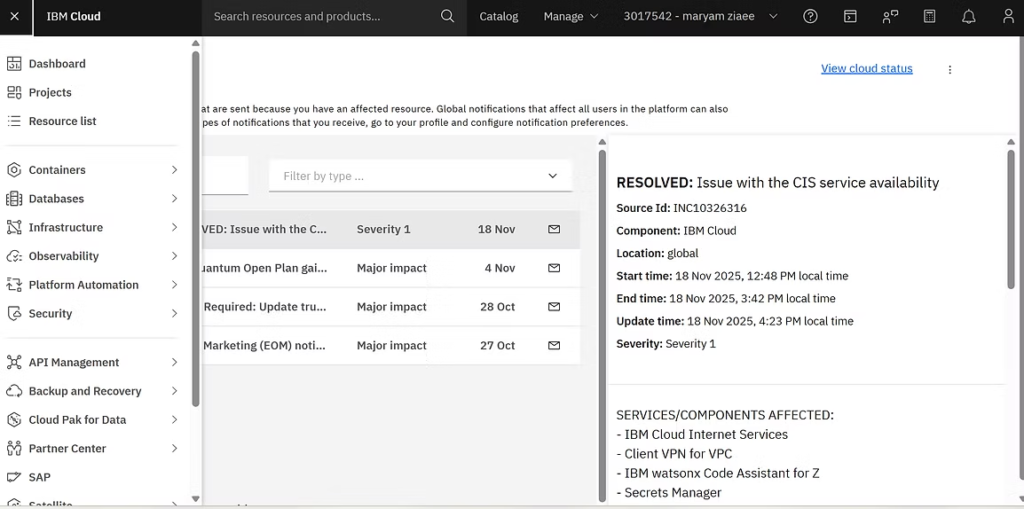Open the notifications bell icon
This screenshot has width=1024, height=509.
point(969,16)
